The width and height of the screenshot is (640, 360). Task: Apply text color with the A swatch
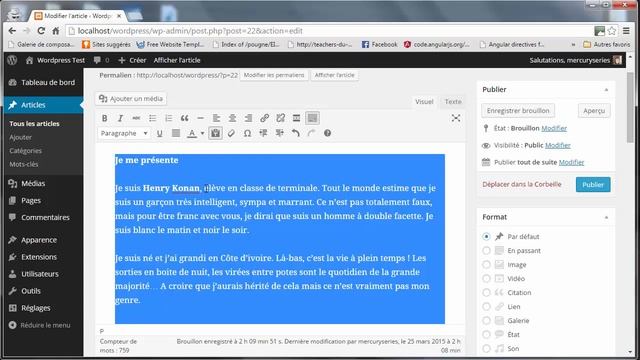[x=191, y=133]
